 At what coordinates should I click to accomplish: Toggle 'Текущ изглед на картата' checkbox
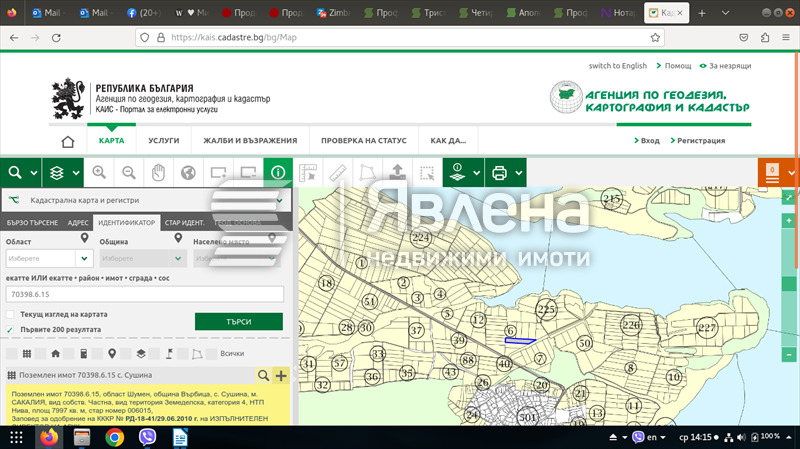[x=11, y=314]
